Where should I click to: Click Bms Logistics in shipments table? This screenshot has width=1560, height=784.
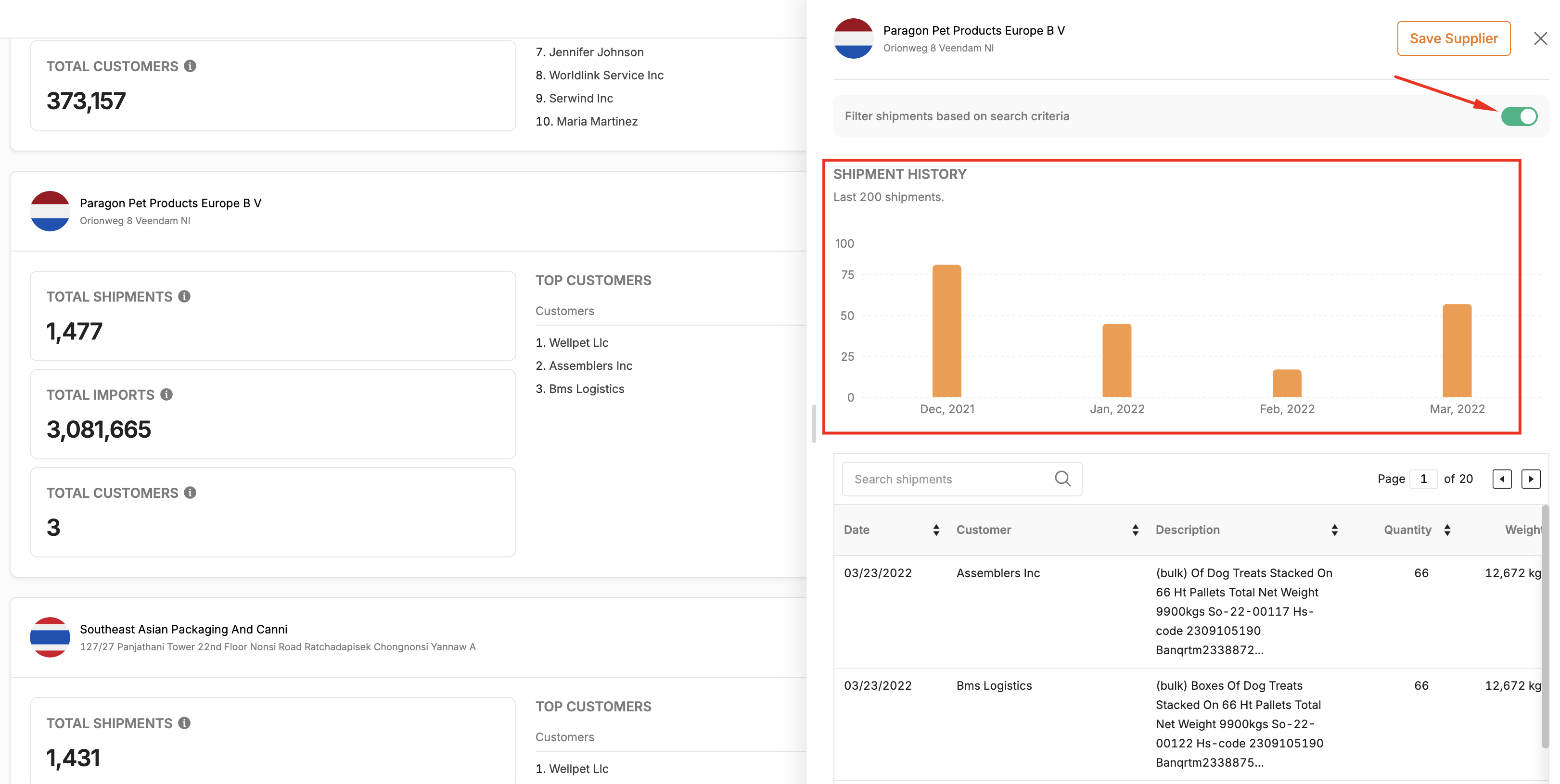click(x=994, y=685)
